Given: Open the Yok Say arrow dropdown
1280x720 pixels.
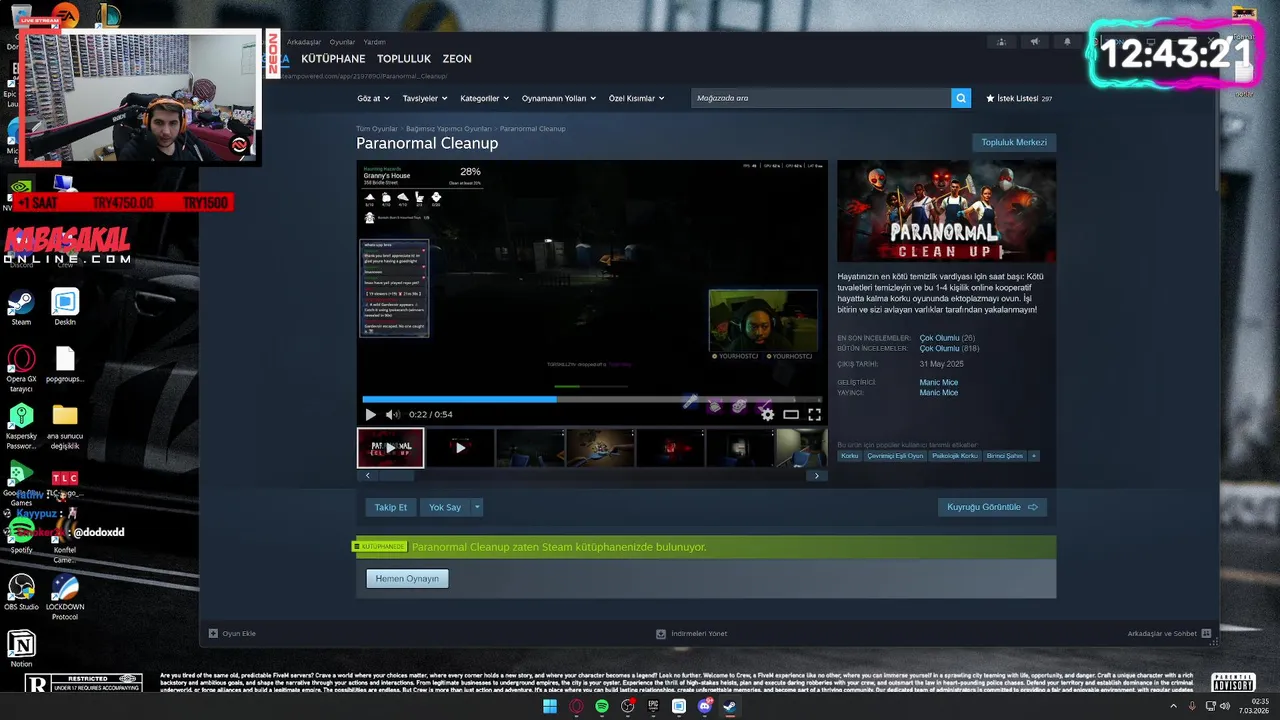Looking at the screenshot, I should click(477, 507).
